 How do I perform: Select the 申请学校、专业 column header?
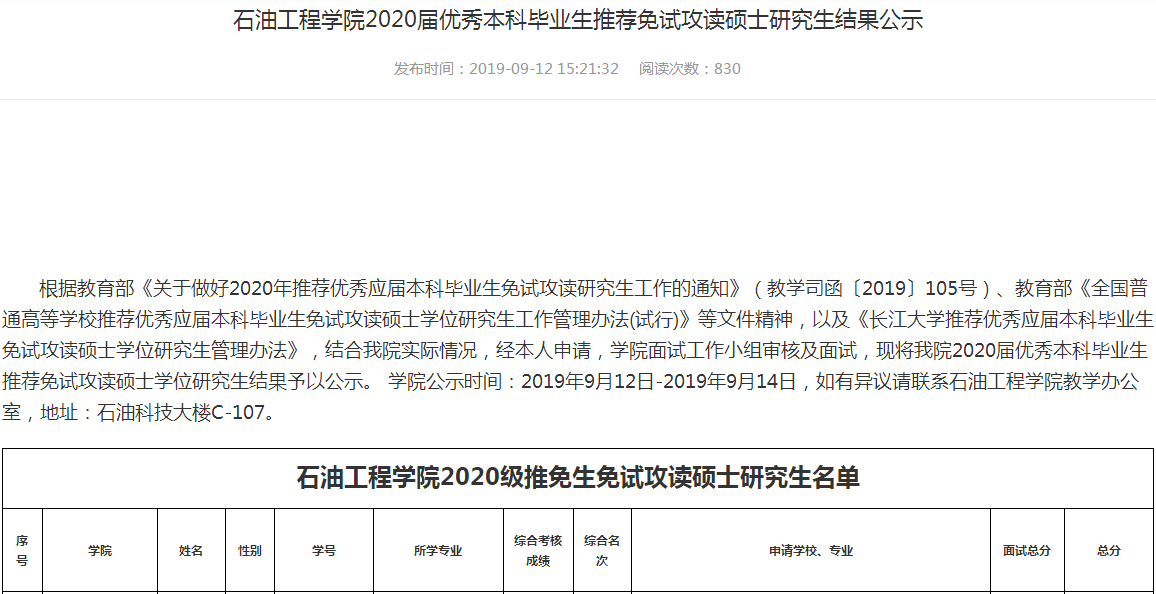coord(811,550)
